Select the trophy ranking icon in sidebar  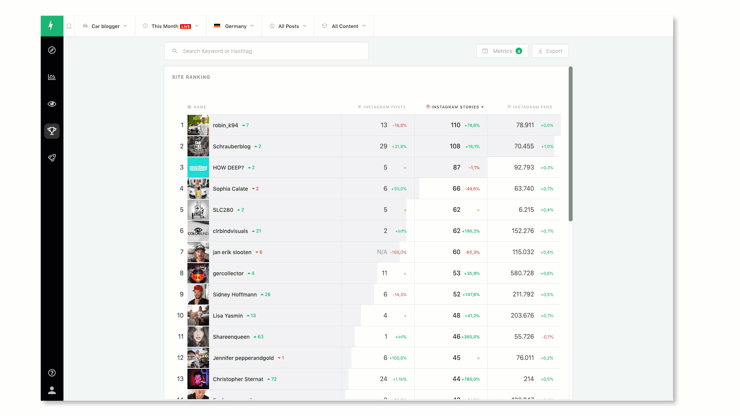(52, 131)
